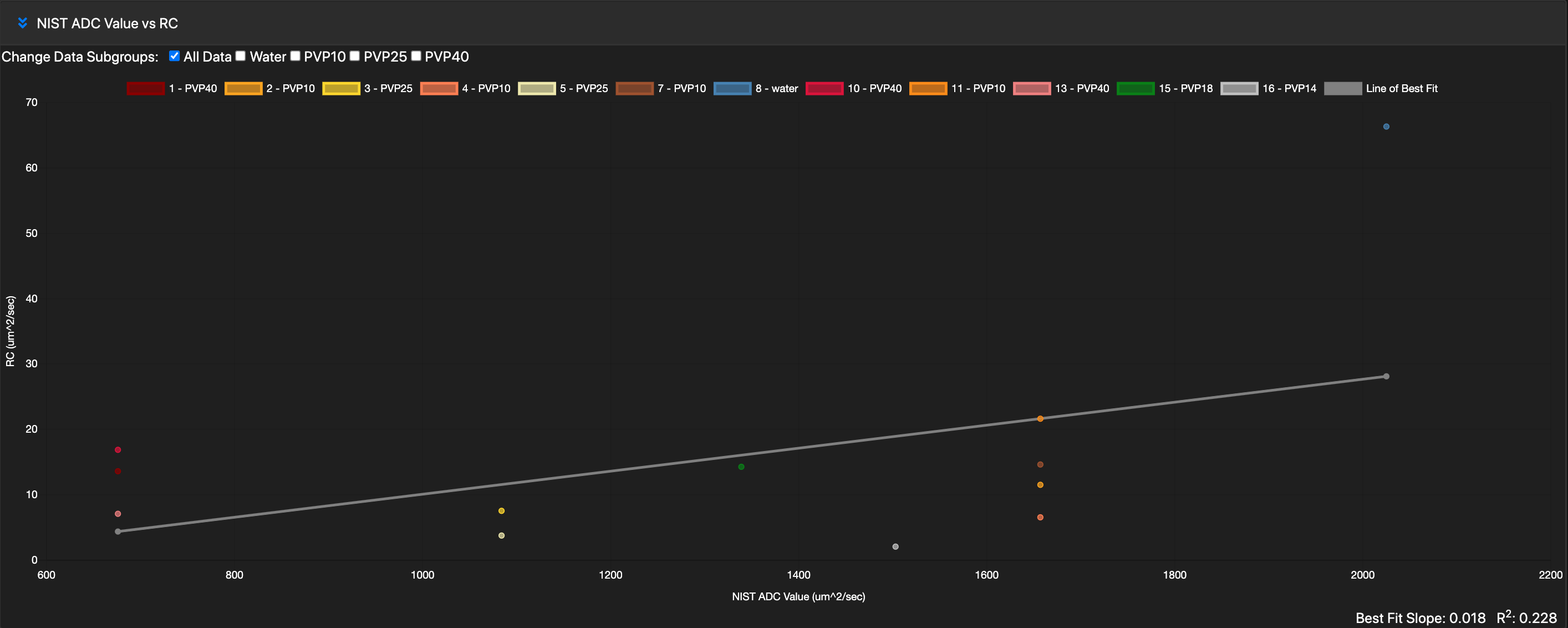
Task: Hide the 2 - PVP10 dataset in legend
Action: 243,88
